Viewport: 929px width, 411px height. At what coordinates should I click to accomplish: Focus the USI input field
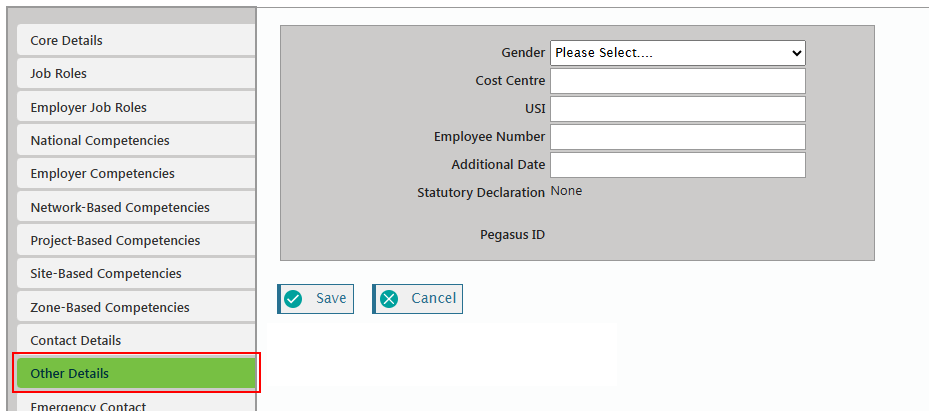click(x=677, y=109)
